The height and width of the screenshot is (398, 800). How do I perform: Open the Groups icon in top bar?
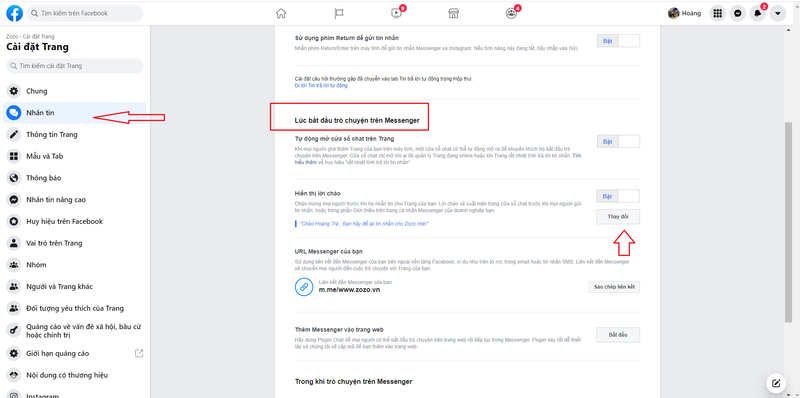[x=511, y=13]
